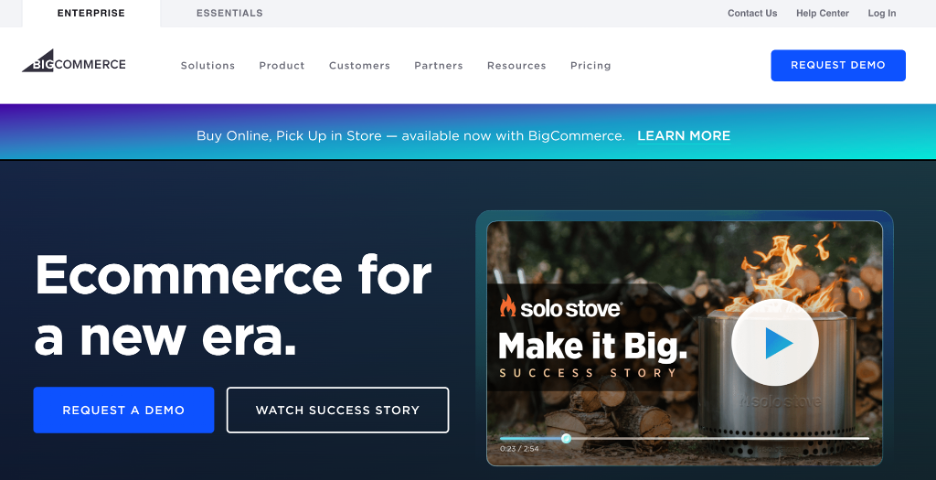The width and height of the screenshot is (936, 480).
Task: Open the Resources menu item
Action: point(516,66)
